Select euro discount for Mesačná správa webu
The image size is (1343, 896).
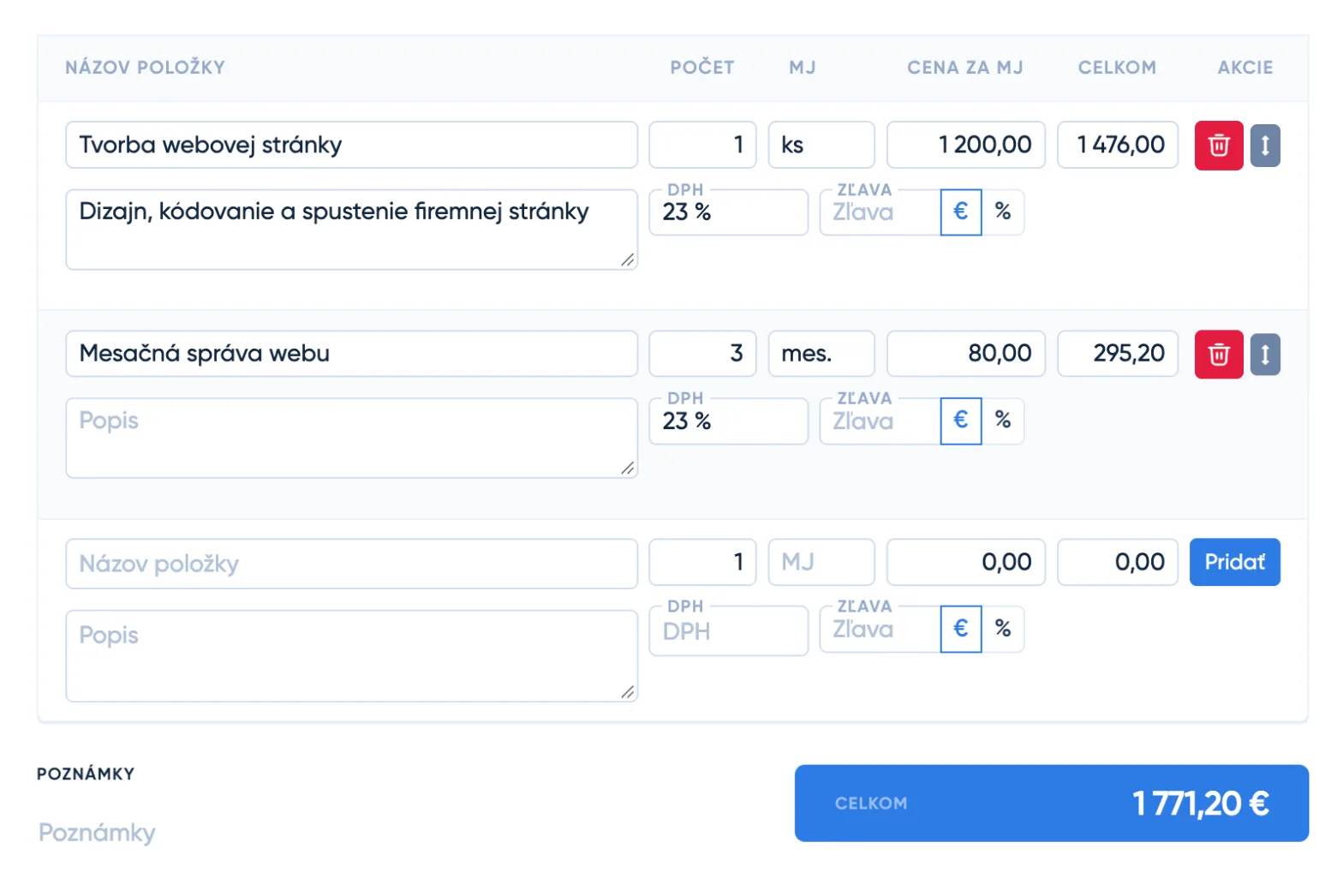coord(961,421)
